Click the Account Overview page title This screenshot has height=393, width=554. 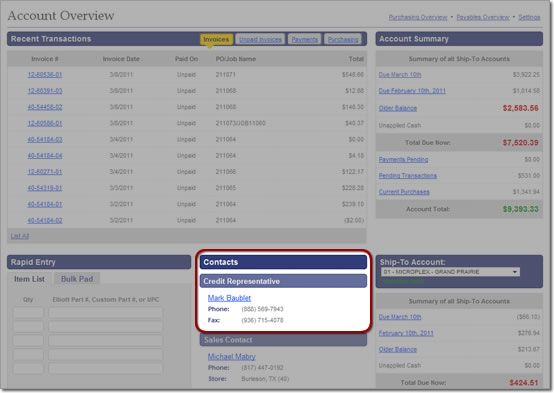61,16
